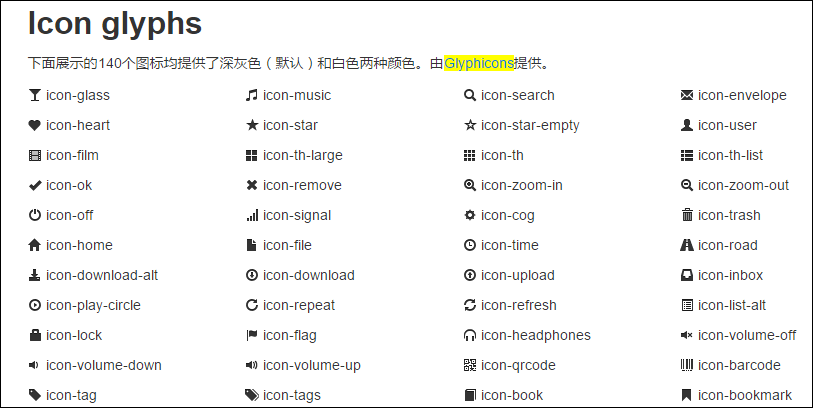The width and height of the screenshot is (813, 408).
Task: Click the envelope icon
Action: (x=687, y=95)
